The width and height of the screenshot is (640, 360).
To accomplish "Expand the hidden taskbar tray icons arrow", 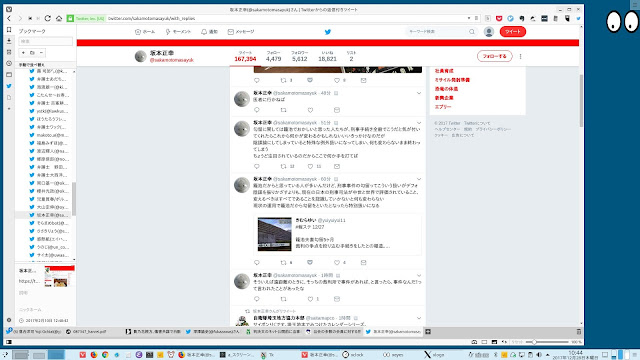I will (548, 355).
